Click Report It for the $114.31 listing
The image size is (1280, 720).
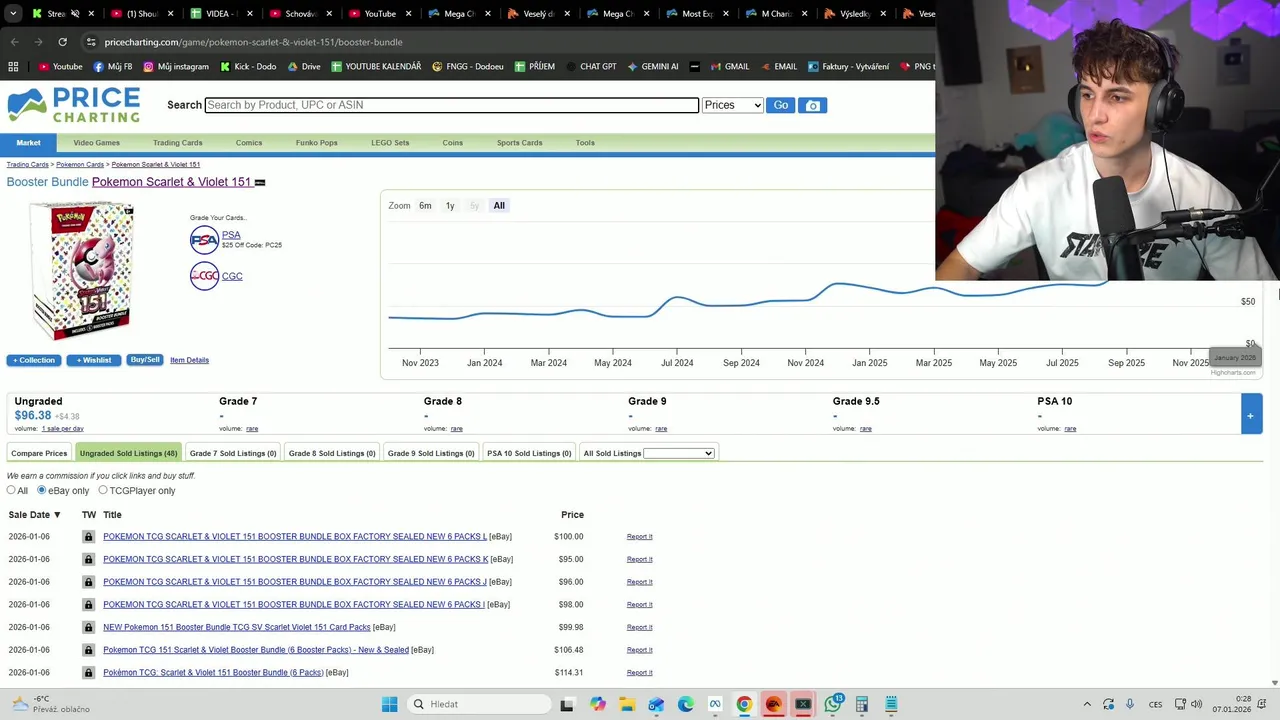pos(639,673)
